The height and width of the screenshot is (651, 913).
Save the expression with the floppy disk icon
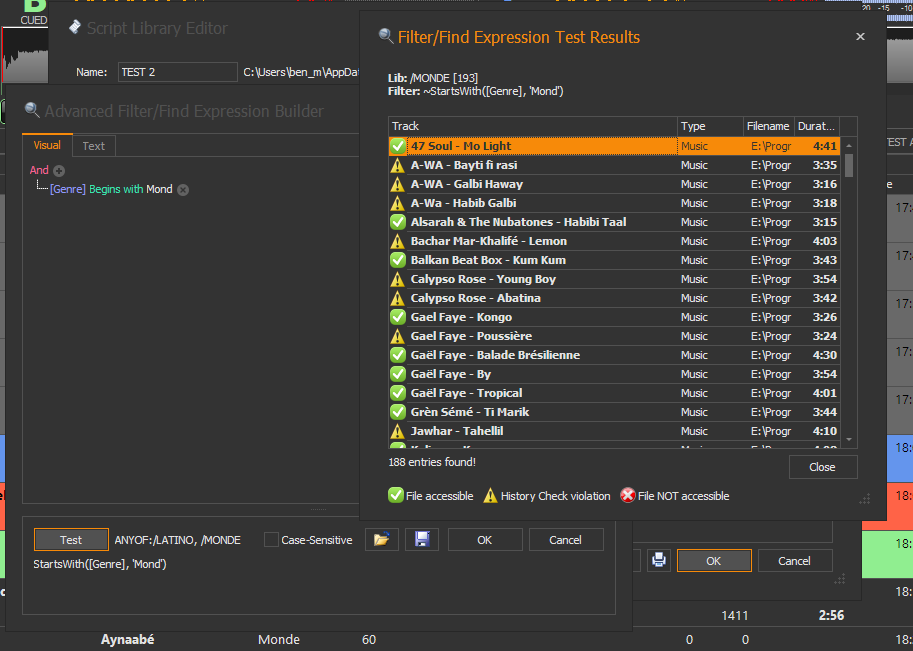[x=421, y=540]
